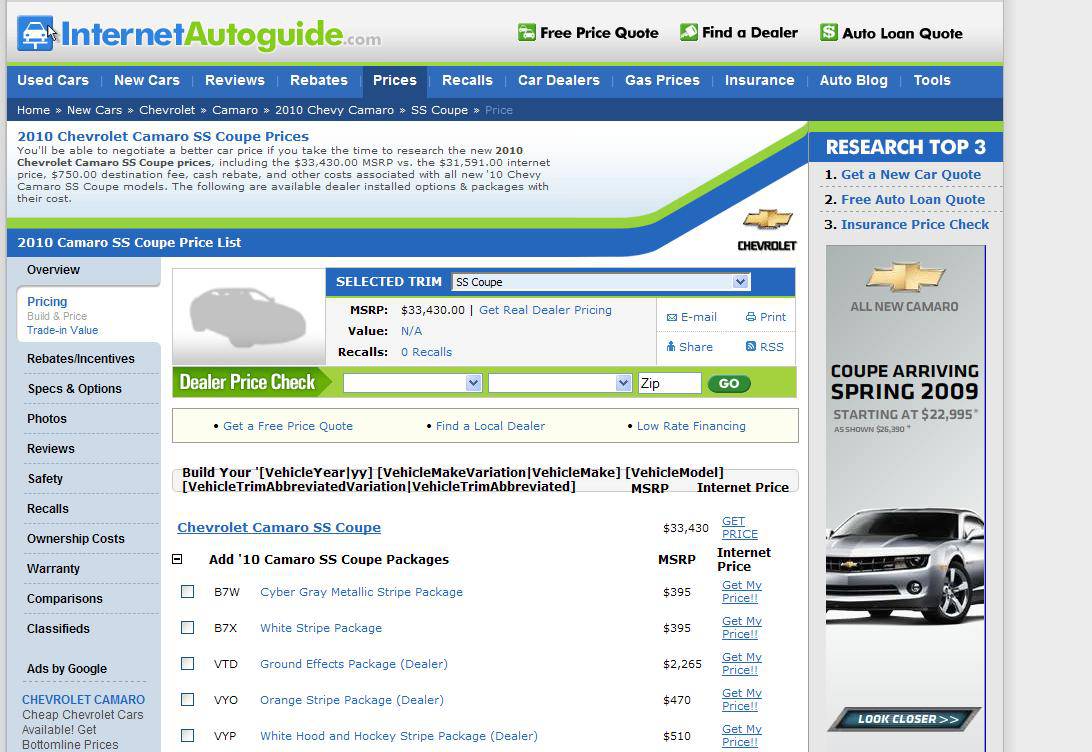Click the Get Real Dealer Pricing link
The image size is (1092, 752).
click(x=545, y=310)
